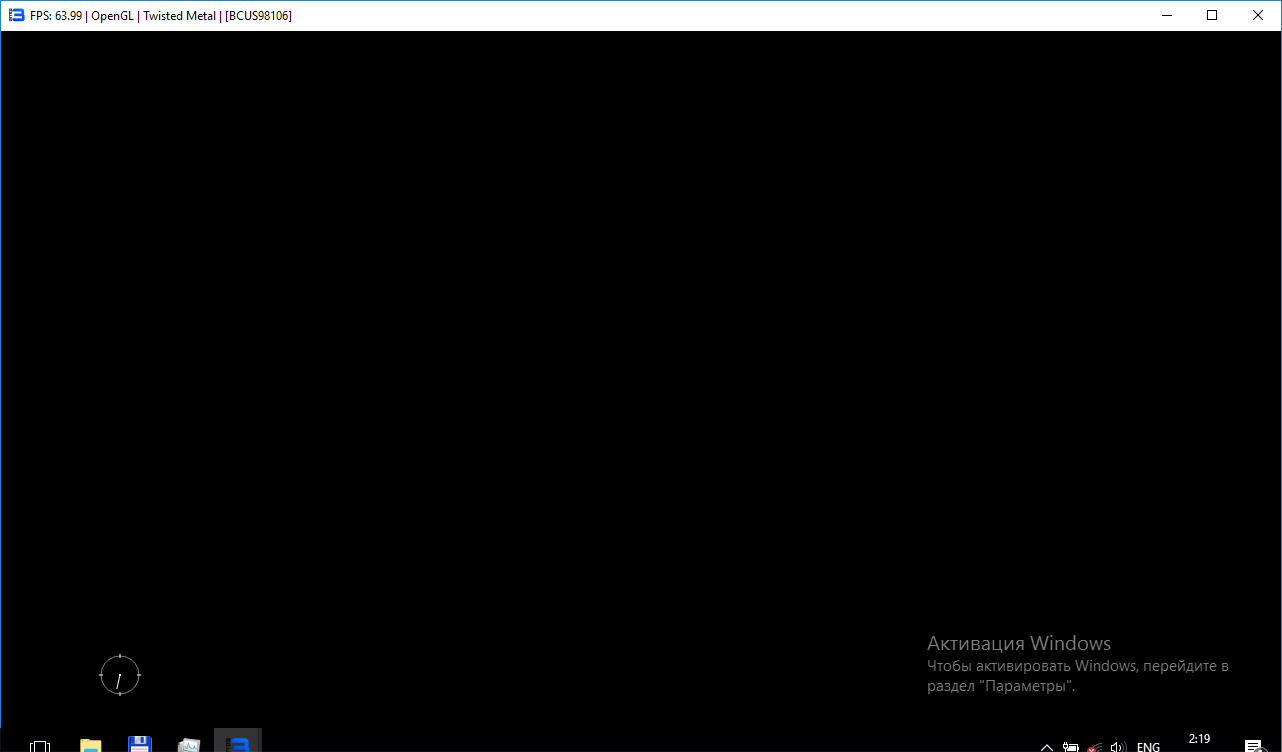The image size is (1282, 752).
Task: Open Task View from the taskbar
Action: 40,744
